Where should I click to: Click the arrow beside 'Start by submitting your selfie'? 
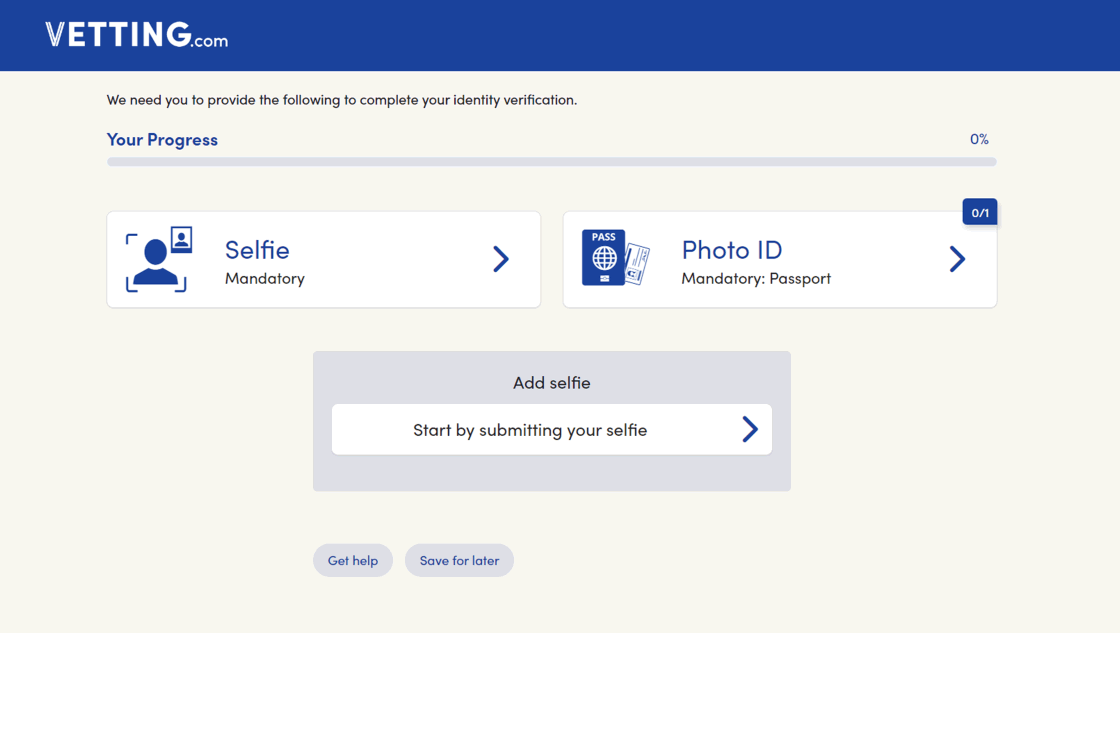point(749,429)
